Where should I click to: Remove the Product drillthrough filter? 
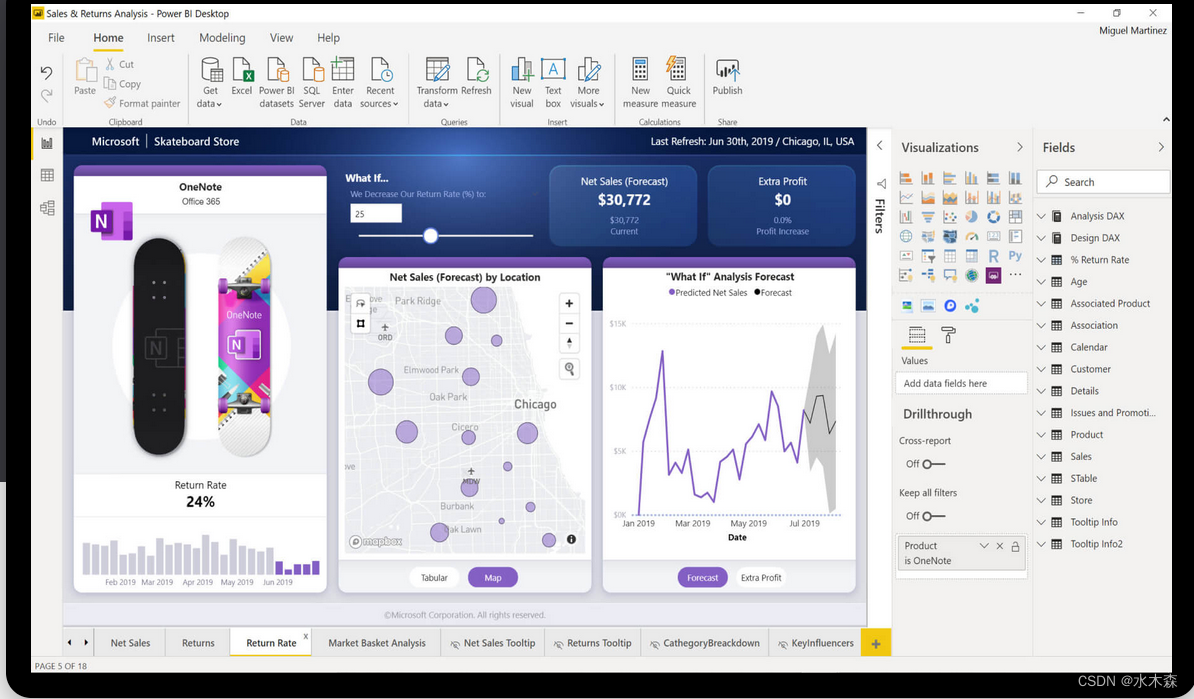(1000, 546)
